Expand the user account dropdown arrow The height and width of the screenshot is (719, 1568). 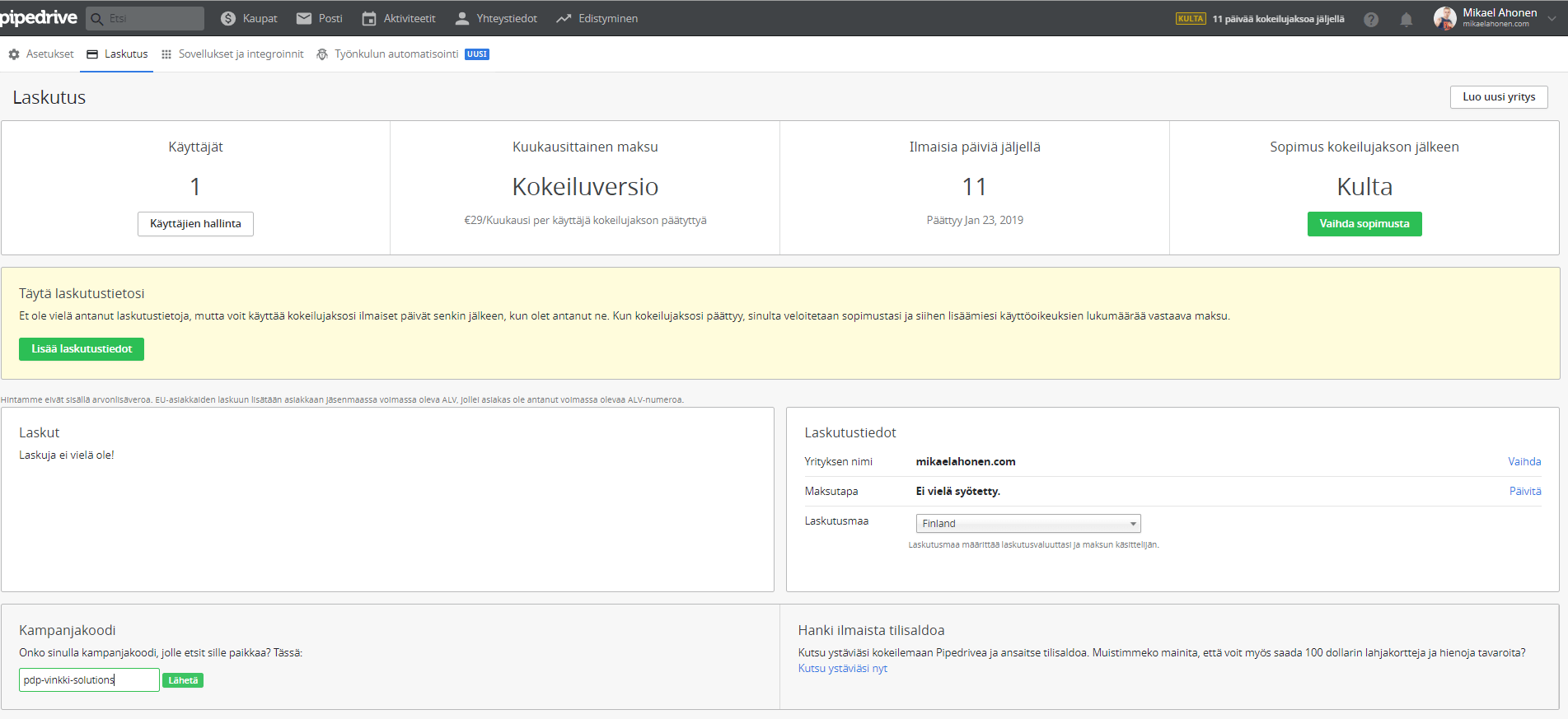(1552, 18)
